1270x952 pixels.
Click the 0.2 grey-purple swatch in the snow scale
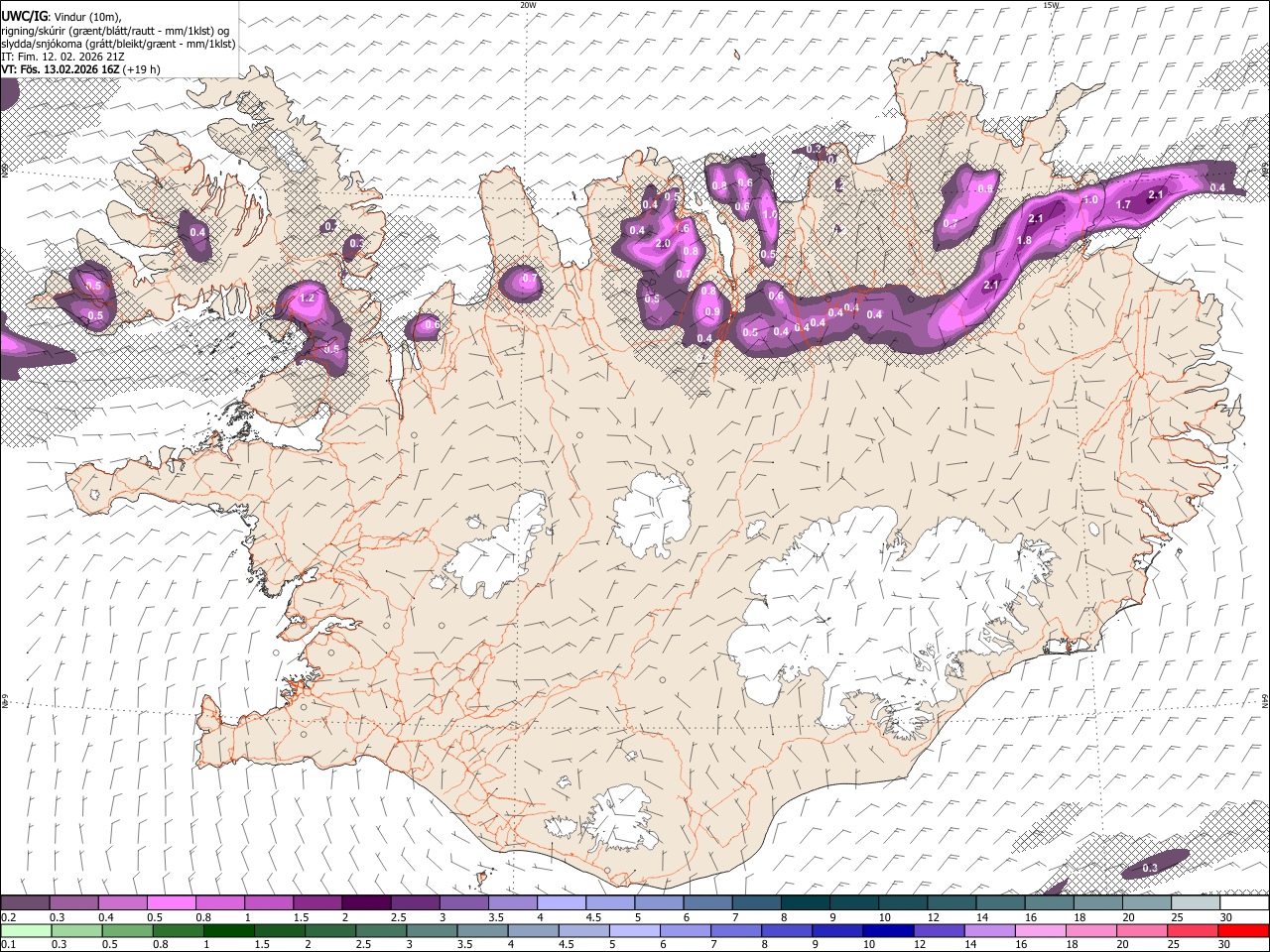coord(25,902)
